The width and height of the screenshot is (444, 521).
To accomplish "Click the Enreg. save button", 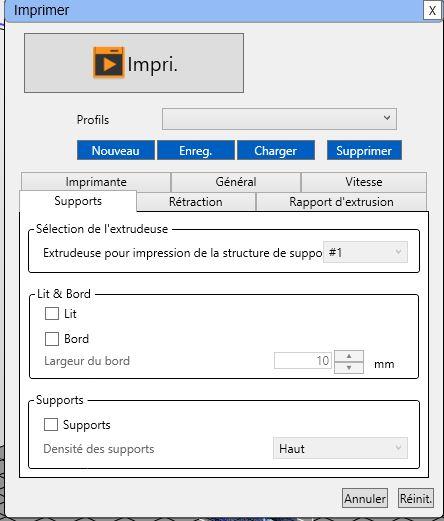I will point(196,150).
